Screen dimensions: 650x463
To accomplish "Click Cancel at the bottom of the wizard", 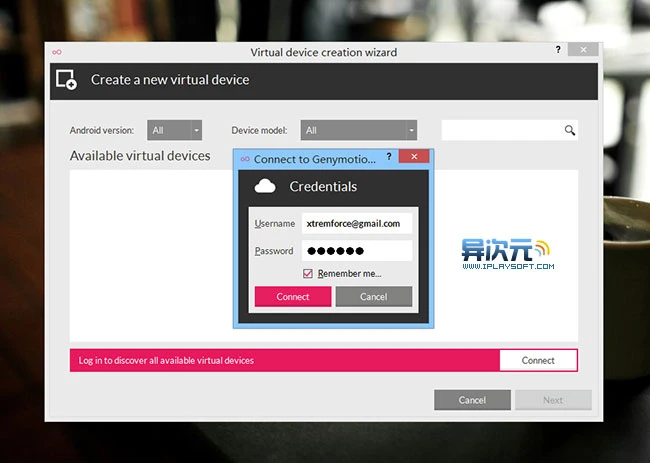I will 472,400.
